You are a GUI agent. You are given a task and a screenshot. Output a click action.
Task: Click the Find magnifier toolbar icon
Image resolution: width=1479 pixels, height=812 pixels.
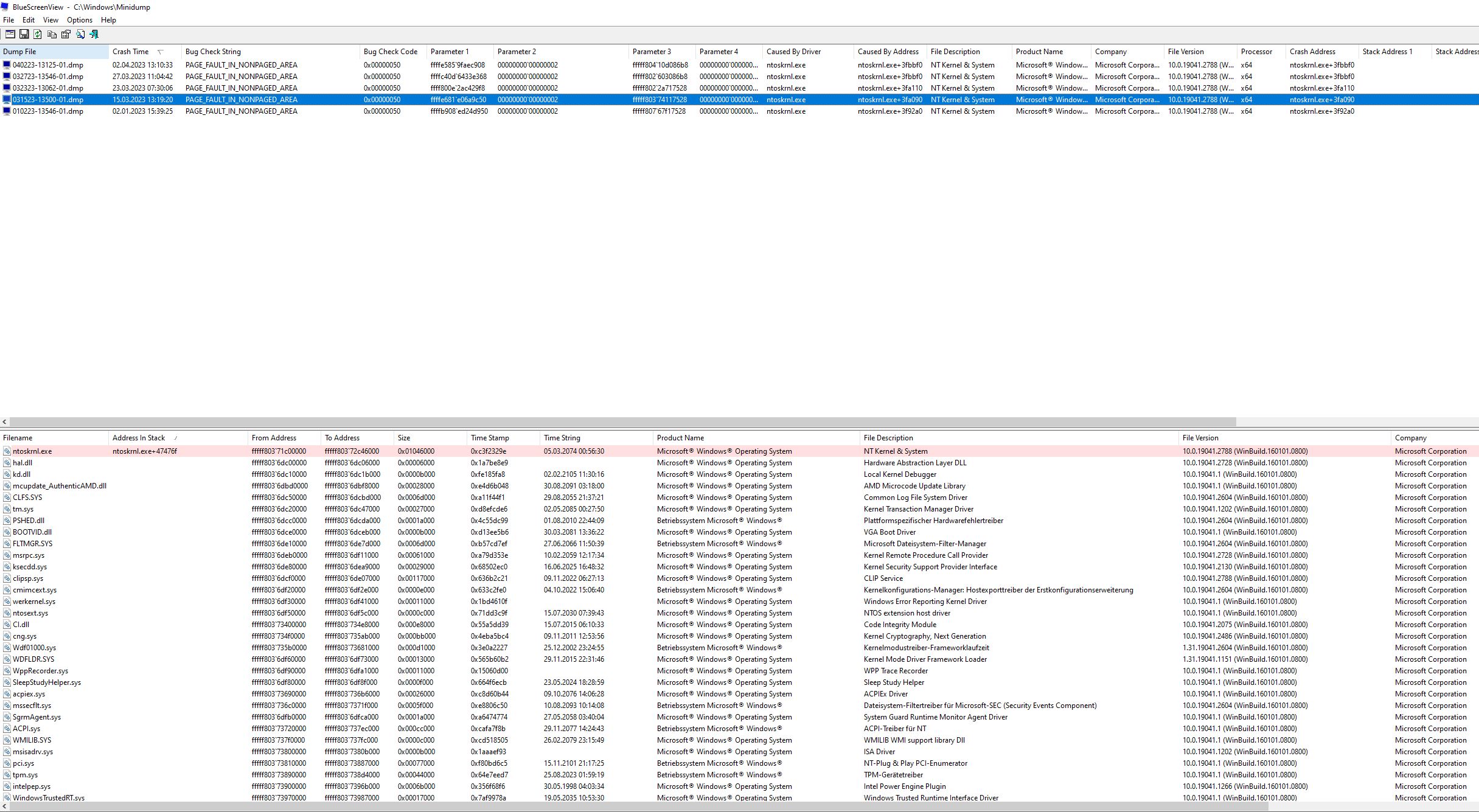tap(80, 35)
